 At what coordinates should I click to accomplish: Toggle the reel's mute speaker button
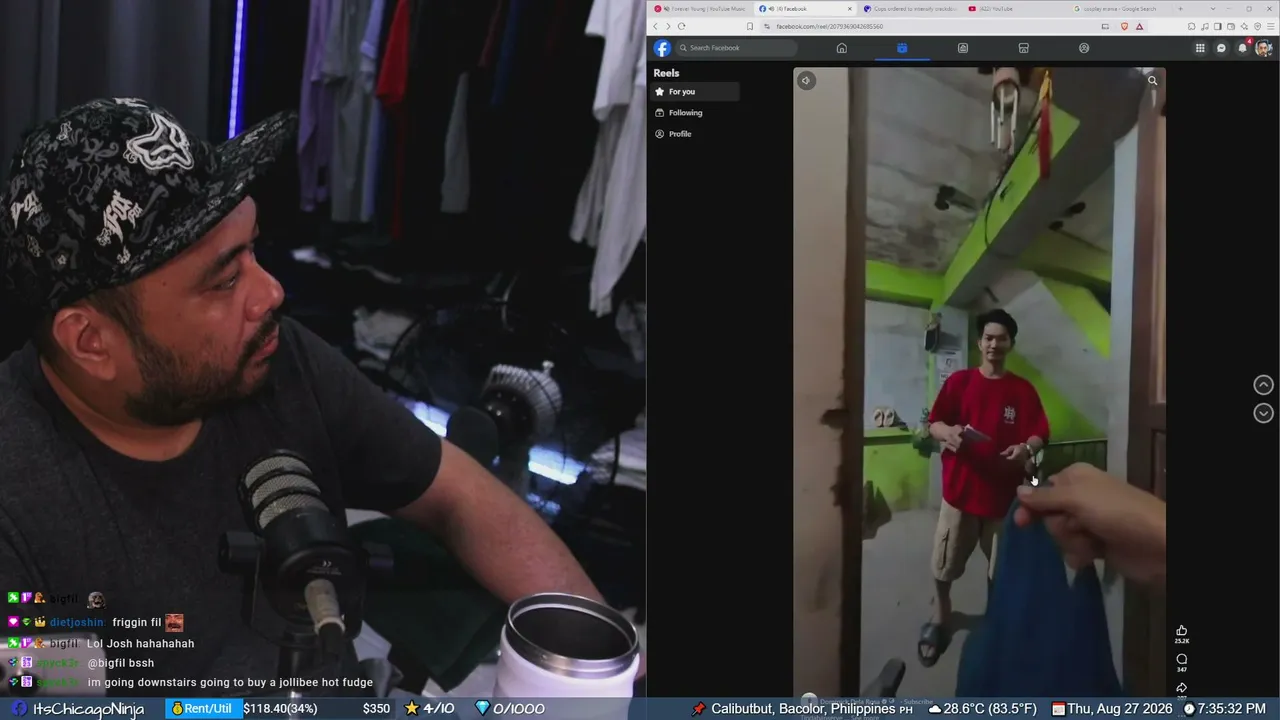(806, 81)
